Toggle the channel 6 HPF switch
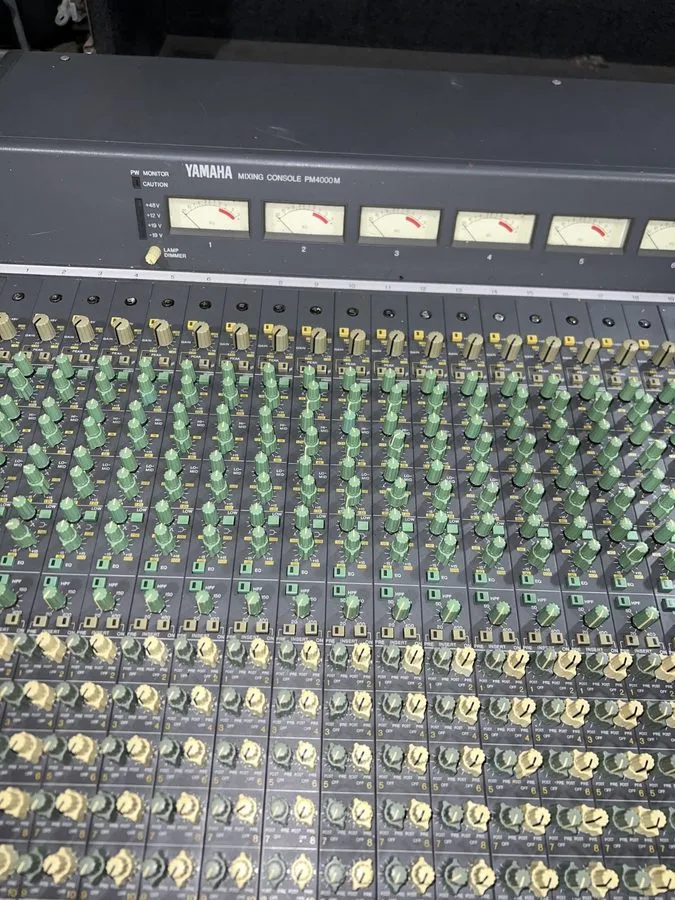This screenshot has height=900, width=675. pyautogui.click(x=148, y=584)
